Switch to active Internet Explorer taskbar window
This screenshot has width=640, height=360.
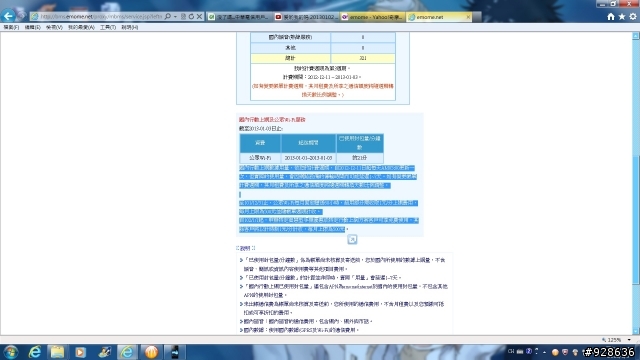click(127, 352)
